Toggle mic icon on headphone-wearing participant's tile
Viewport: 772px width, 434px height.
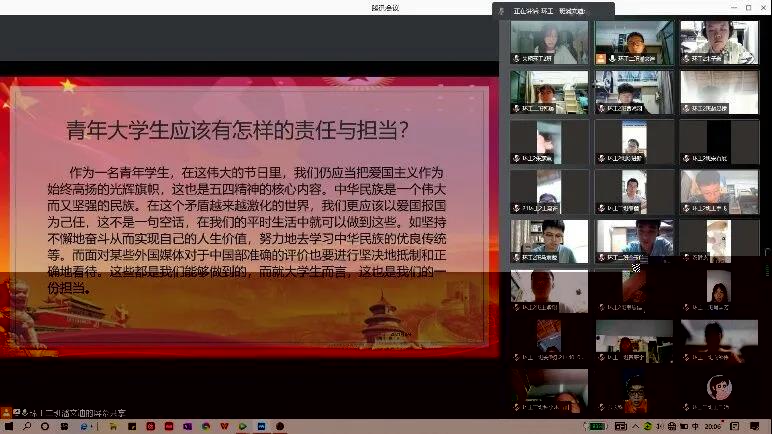click(686, 59)
